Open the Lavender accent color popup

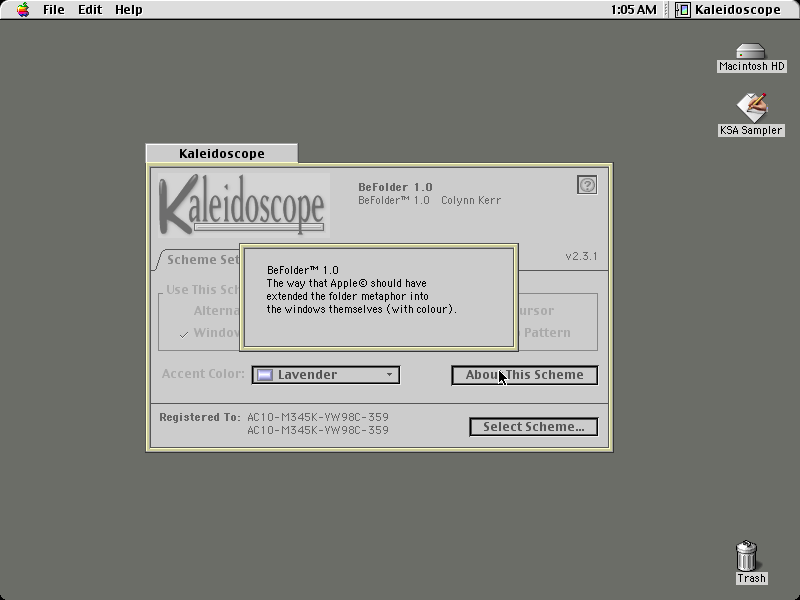326,375
